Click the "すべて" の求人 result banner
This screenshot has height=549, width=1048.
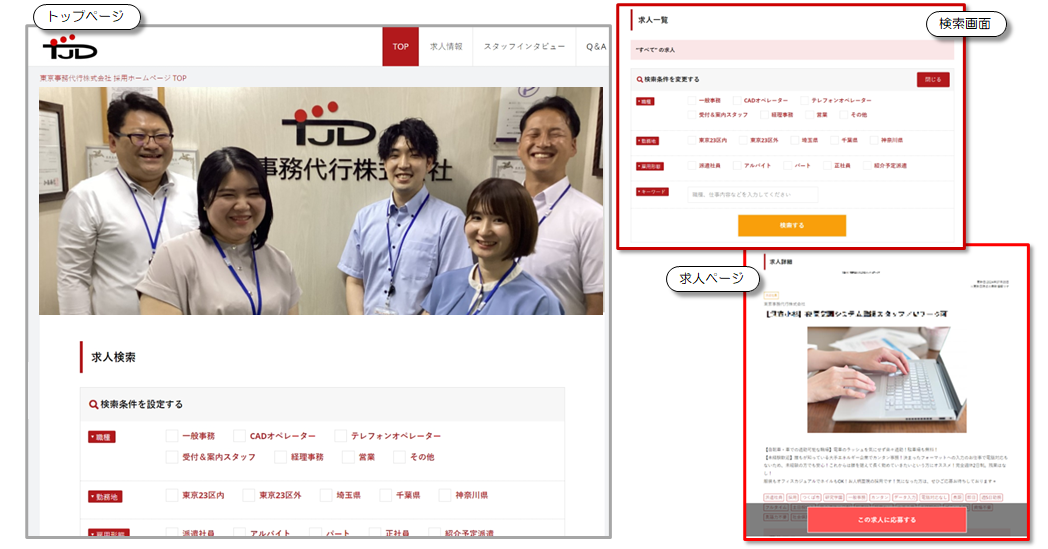click(792, 49)
